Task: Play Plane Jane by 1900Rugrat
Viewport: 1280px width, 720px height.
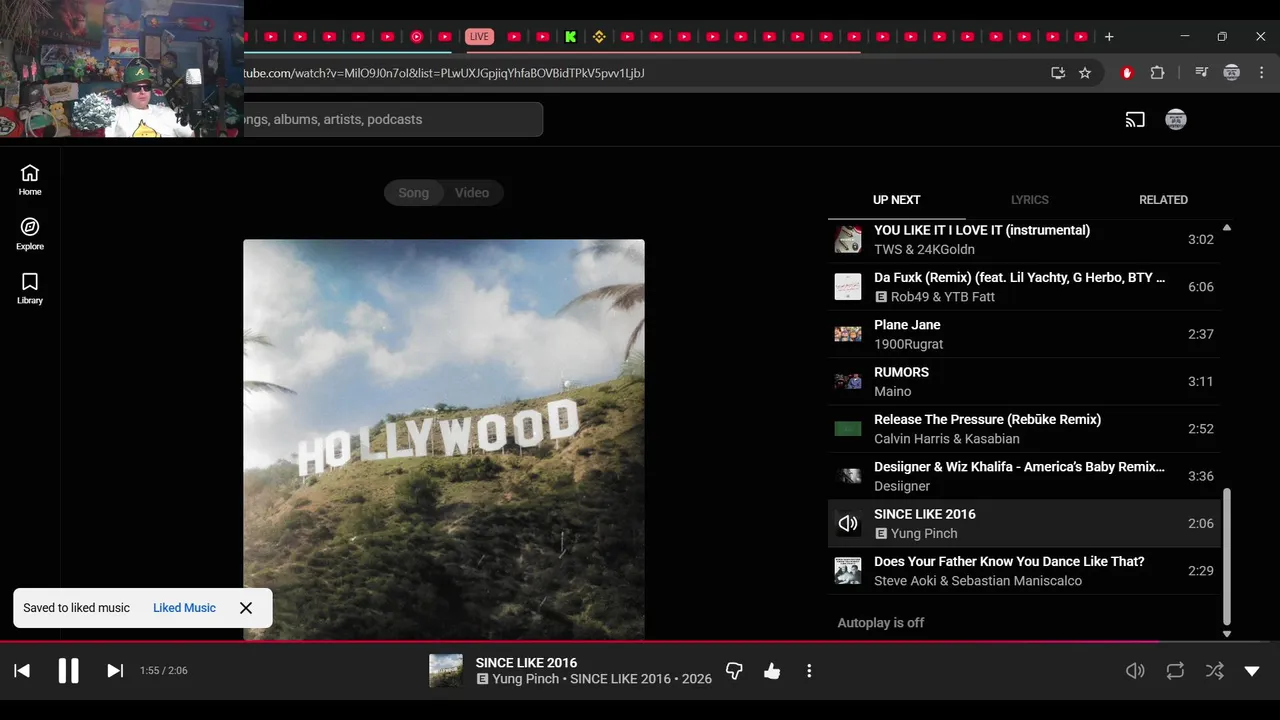Action: tap(1024, 334)
